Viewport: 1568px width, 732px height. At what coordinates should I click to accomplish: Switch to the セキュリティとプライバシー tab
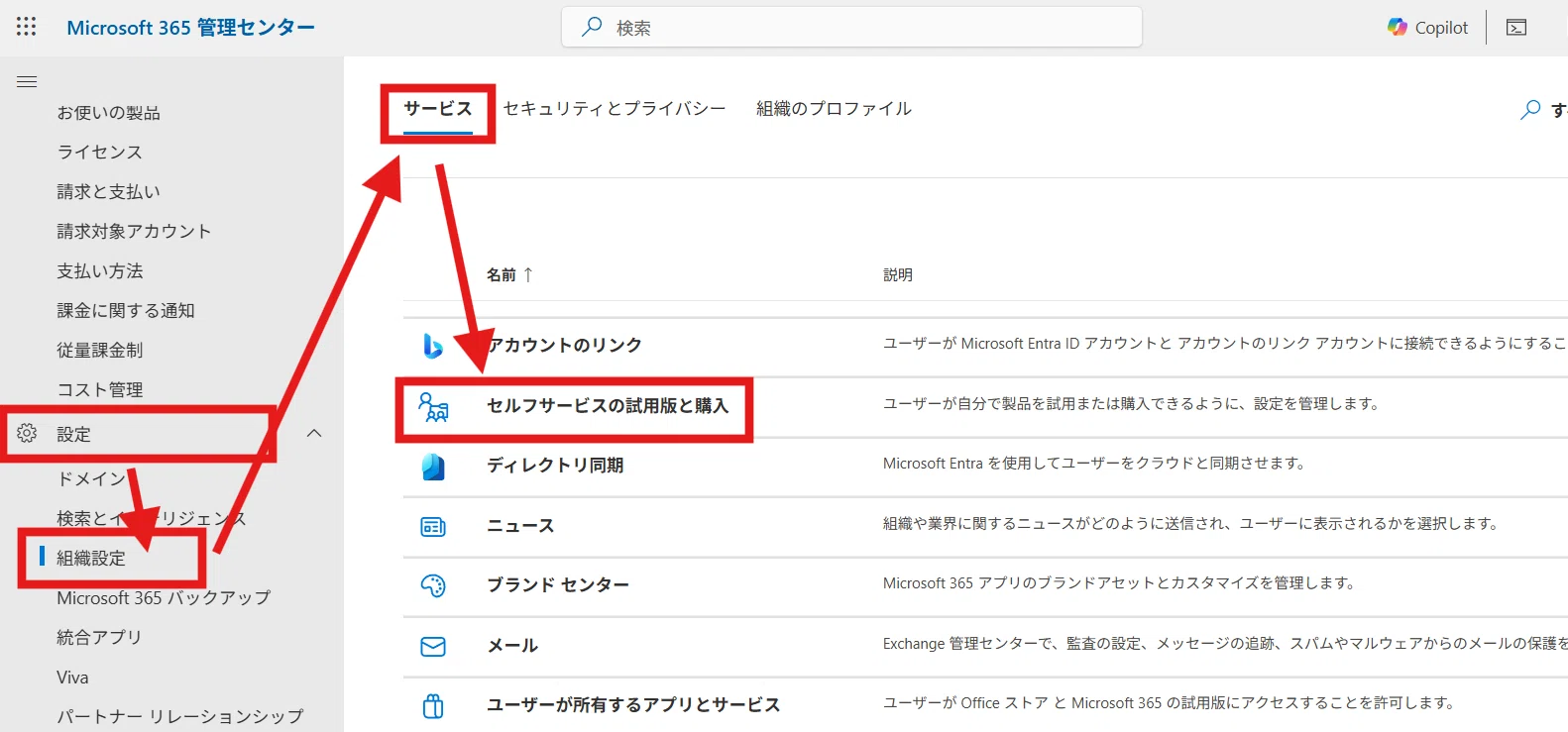click(615, 109)
